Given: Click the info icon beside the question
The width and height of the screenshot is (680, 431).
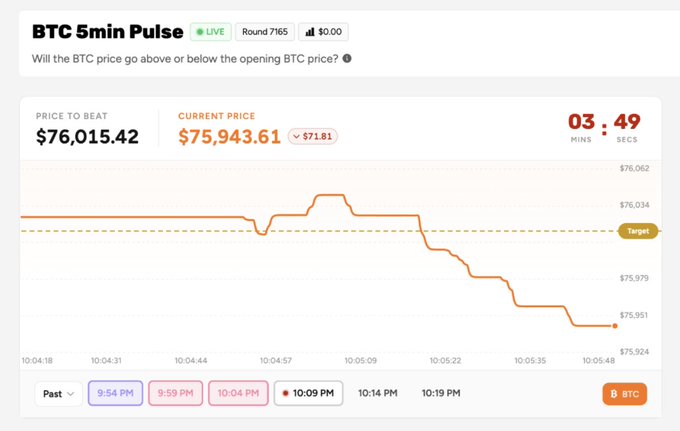Looking at the screenshot, I should click(347, 58).
